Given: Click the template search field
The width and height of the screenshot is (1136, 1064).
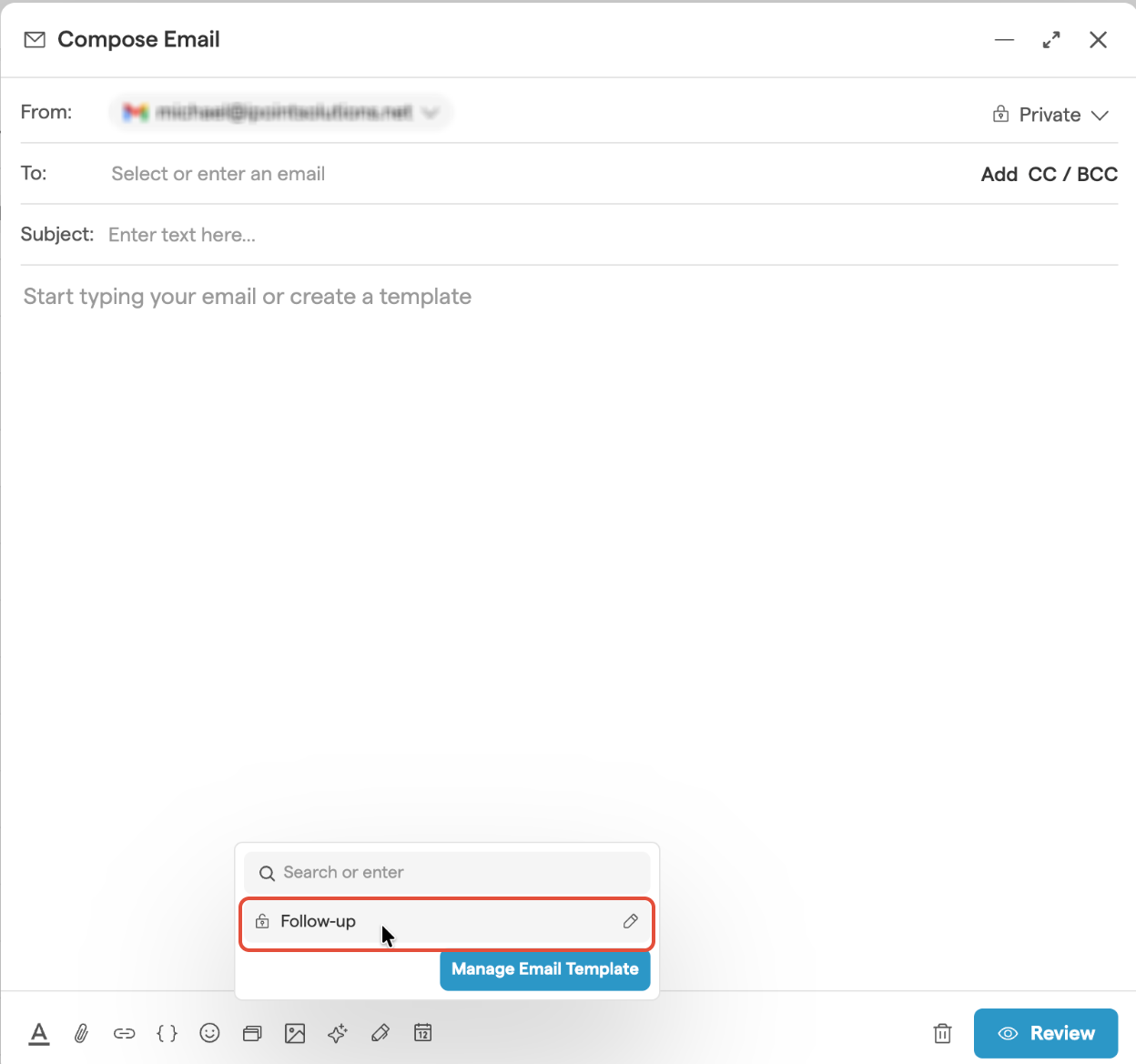Looking at the screenshot, I should 447,872.
